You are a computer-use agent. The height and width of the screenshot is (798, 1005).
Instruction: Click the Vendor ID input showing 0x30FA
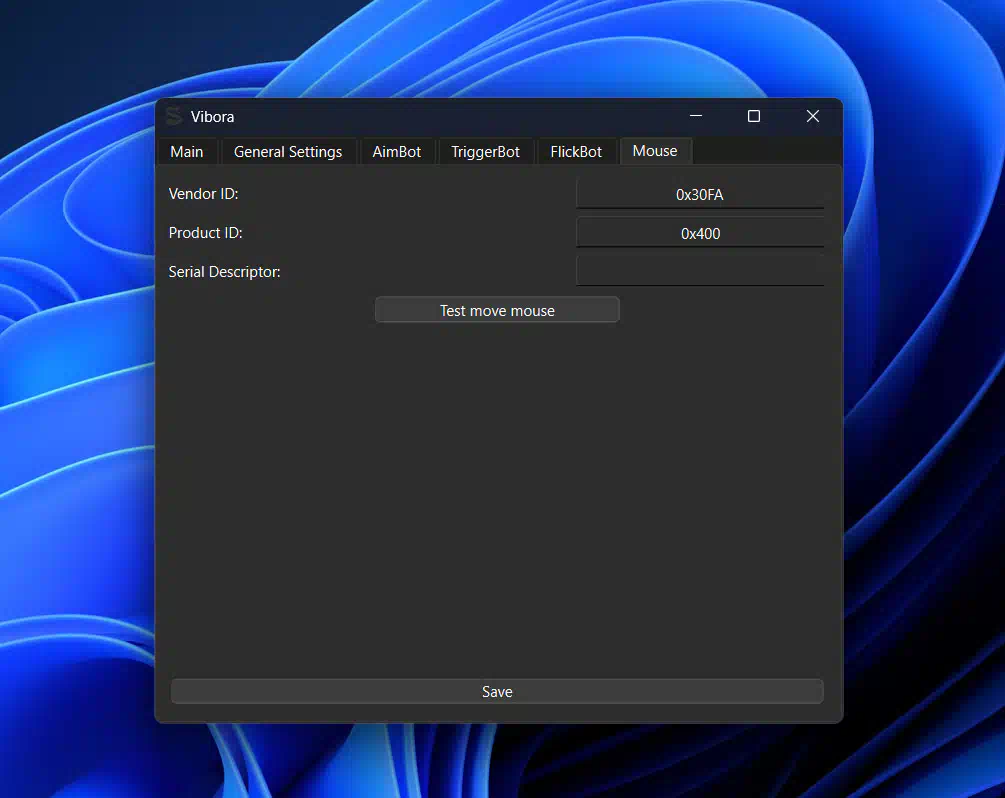pos(700,194)
